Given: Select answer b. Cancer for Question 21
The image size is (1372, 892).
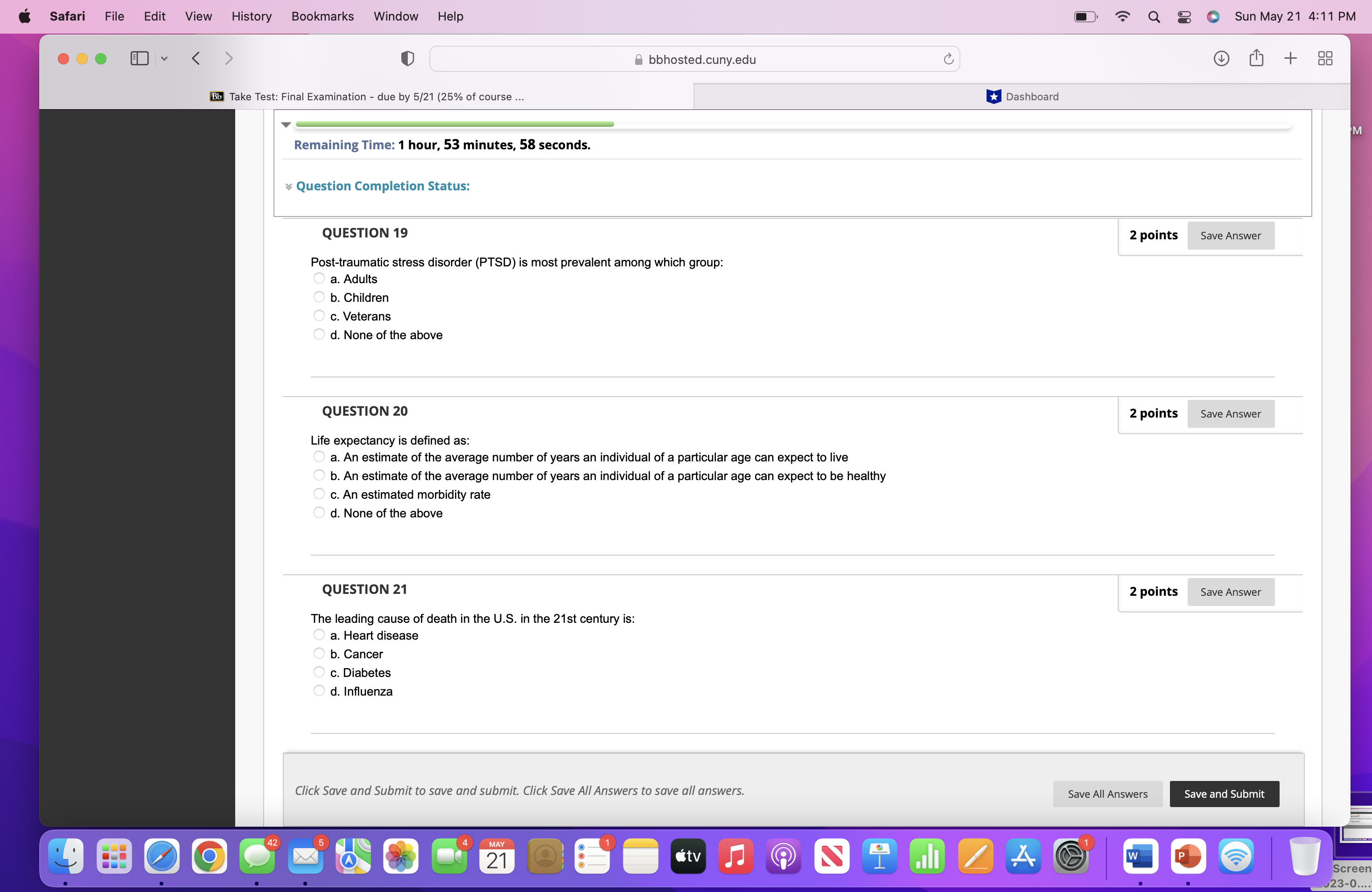Looking at the screenshot, I should tap(319, 654).
